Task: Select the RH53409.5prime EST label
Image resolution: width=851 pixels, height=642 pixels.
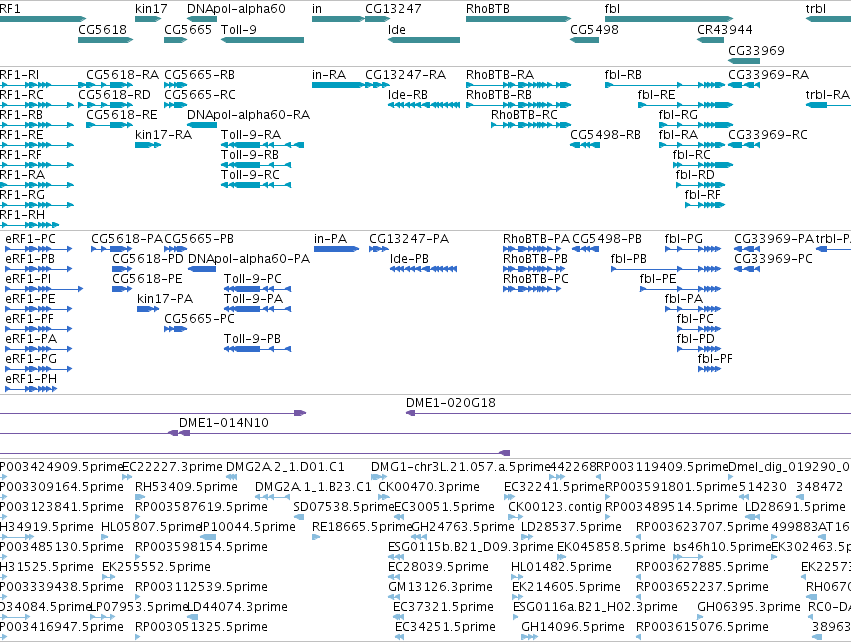Action: pyautogui.click(x=186, y=487)
